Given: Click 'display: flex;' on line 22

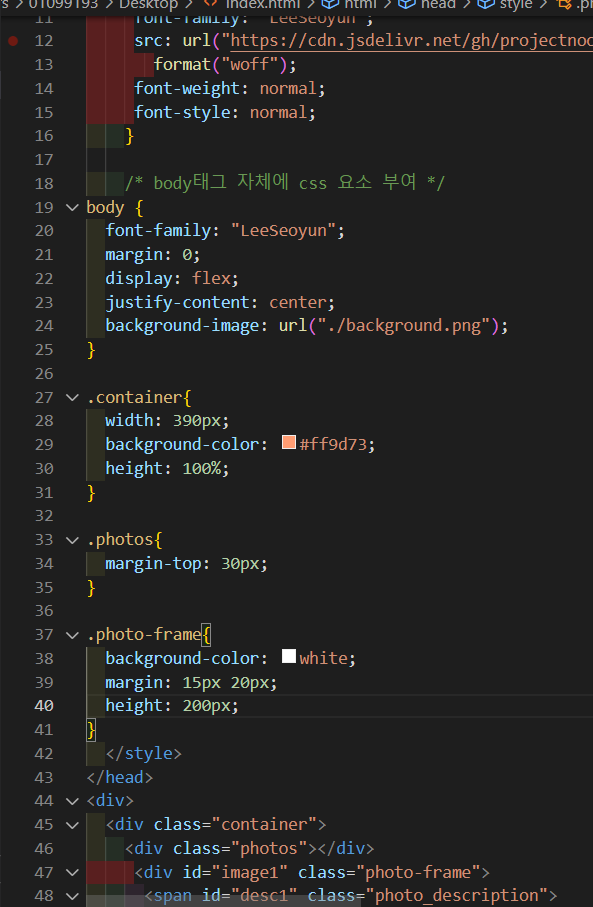Looking at the screenshot, I should click(x=172, y=279).
